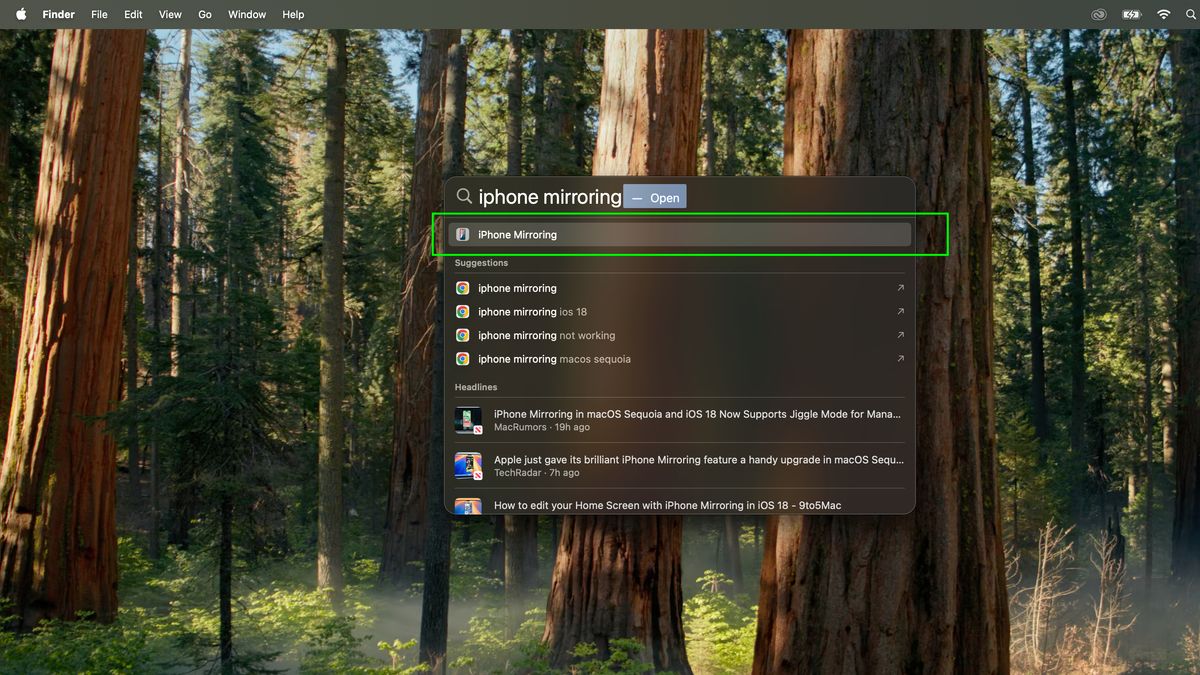Image resolution: width=1200 pixels, height=675 pixels.
Task: Open the Help menu
Action: pyautogui.click(x=293, y=15)
